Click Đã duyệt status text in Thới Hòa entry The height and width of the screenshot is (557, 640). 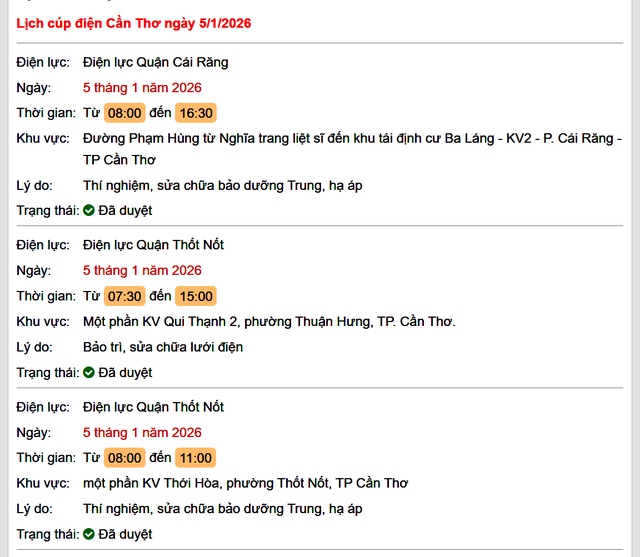[125, 535]
